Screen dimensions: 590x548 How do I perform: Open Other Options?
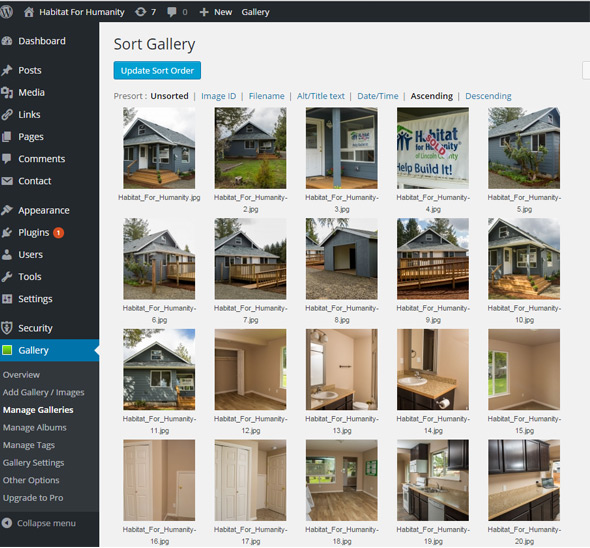31,480
